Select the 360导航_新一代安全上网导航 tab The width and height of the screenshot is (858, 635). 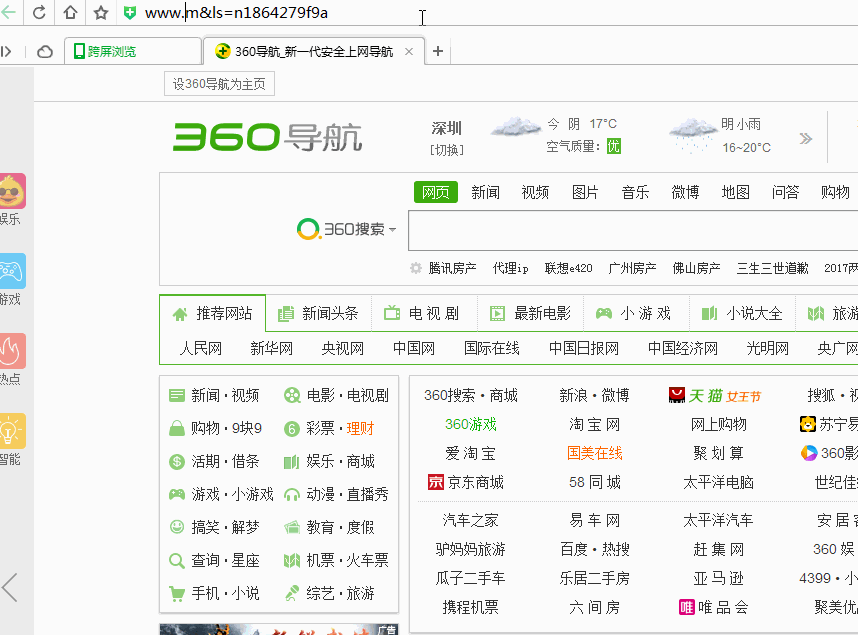pyautogui.click(x=314, y=51)
